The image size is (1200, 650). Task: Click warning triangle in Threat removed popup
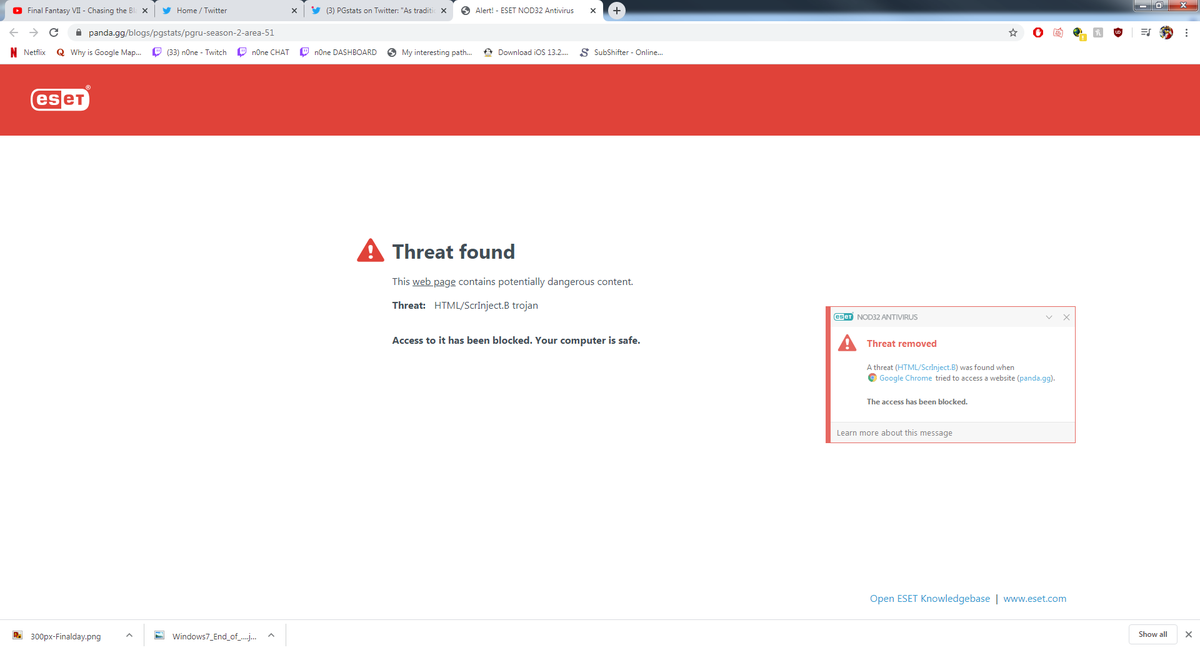click(x=847, y=343)
